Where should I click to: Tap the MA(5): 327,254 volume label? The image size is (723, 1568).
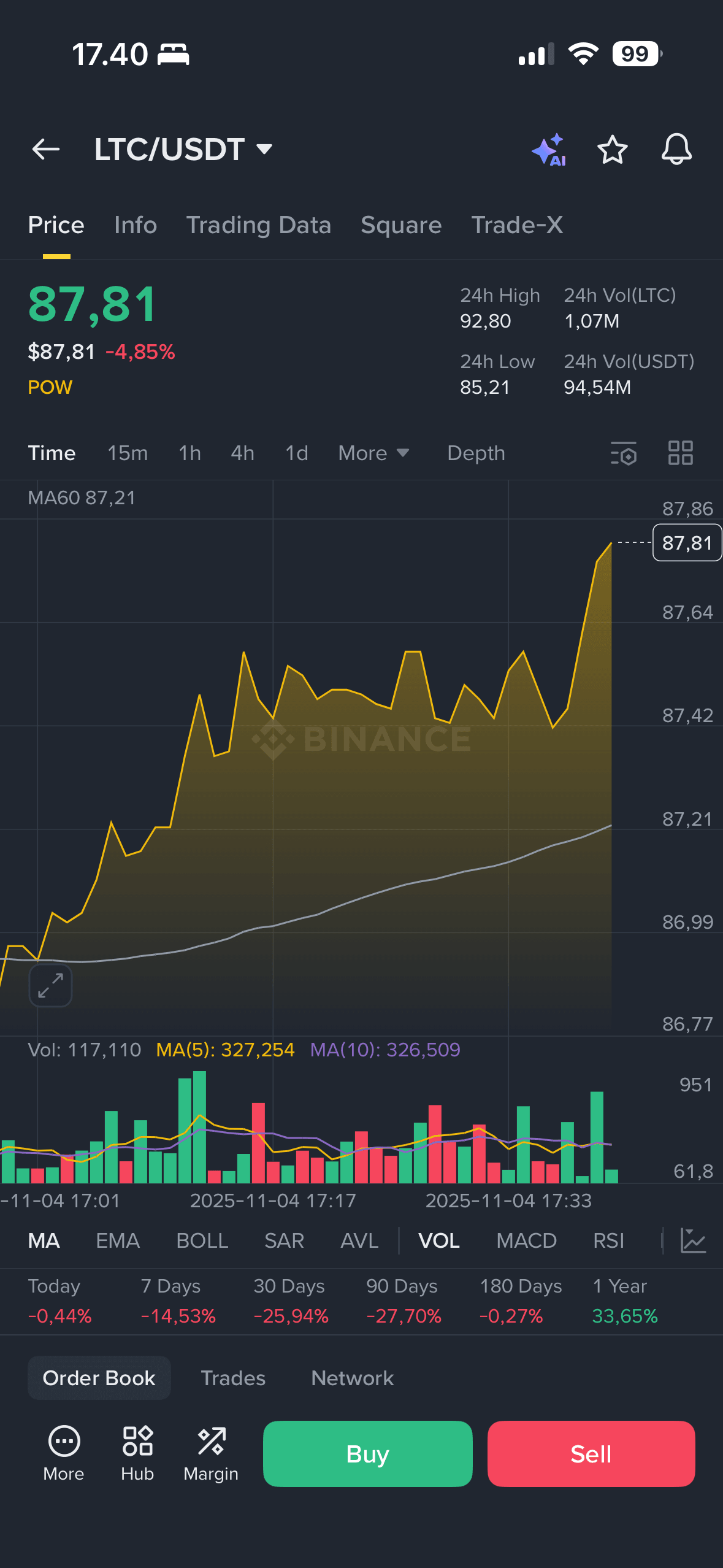pos(225,1050)
